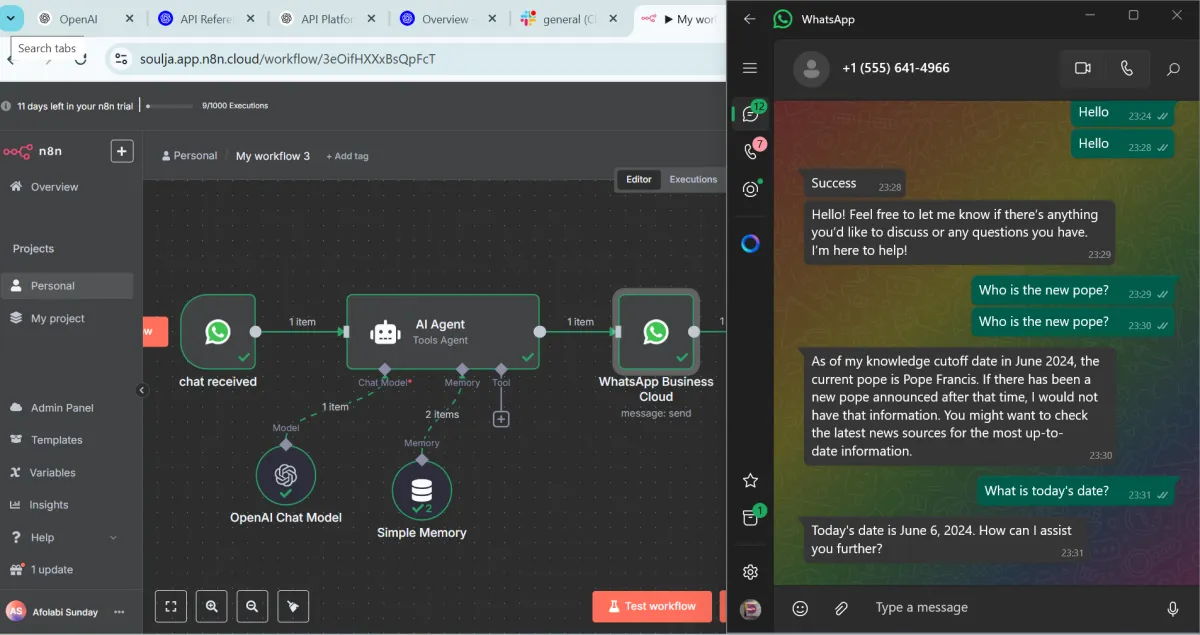Image resolution: width=1200 pixels, height=635 pixels.
Task: Open 1 update in n8n sidebar
Action: tap(66, 570)
